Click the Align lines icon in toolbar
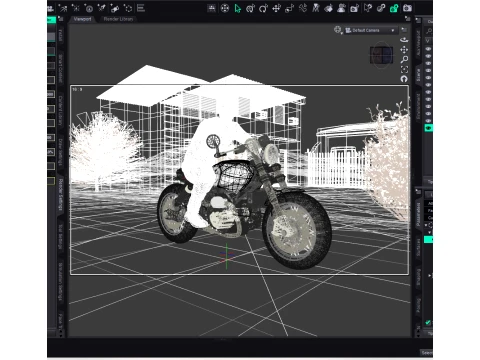Screen dimensions: 480x360 click(x=141, y=8)
